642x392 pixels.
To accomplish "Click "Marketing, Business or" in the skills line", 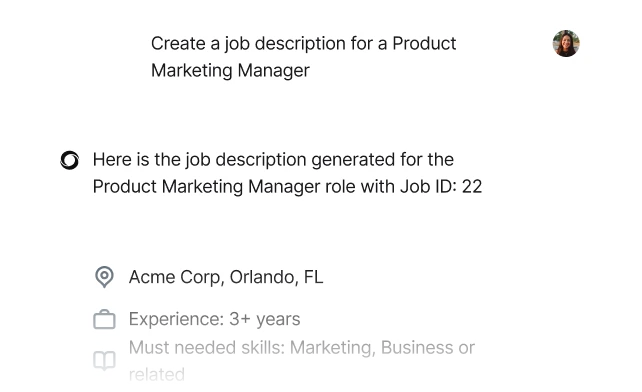I will (382, 348).
